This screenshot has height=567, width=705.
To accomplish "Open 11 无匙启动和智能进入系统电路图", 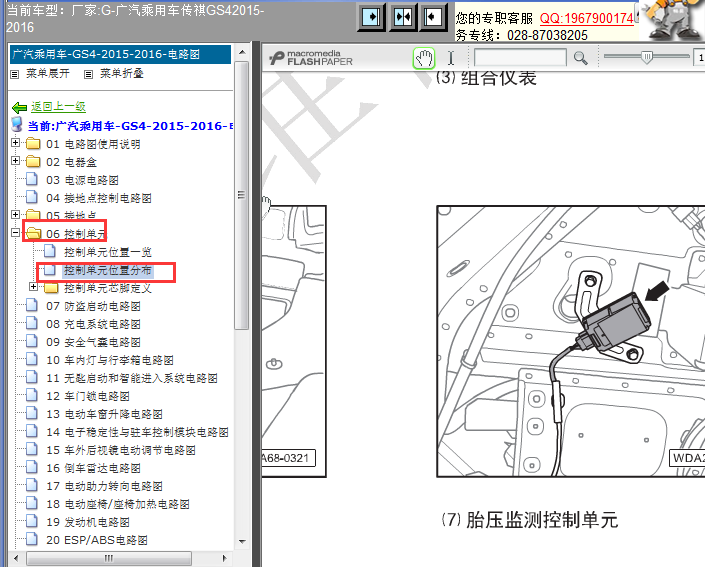I will coord(132,378).
